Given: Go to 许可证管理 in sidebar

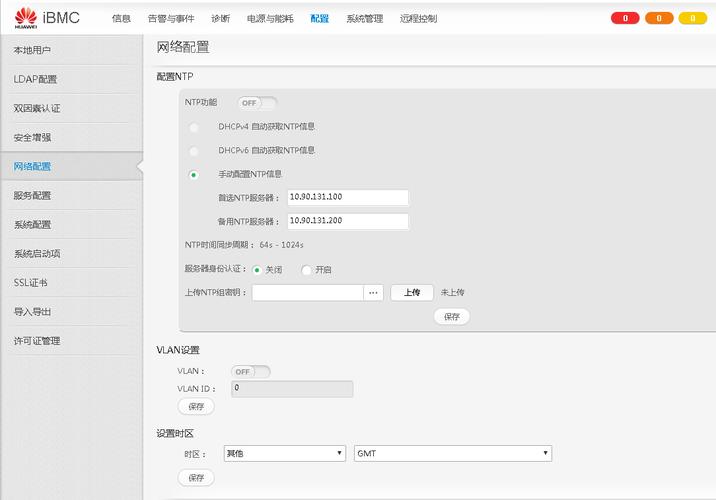Looking at the screenshot, I should click(72, 341).
